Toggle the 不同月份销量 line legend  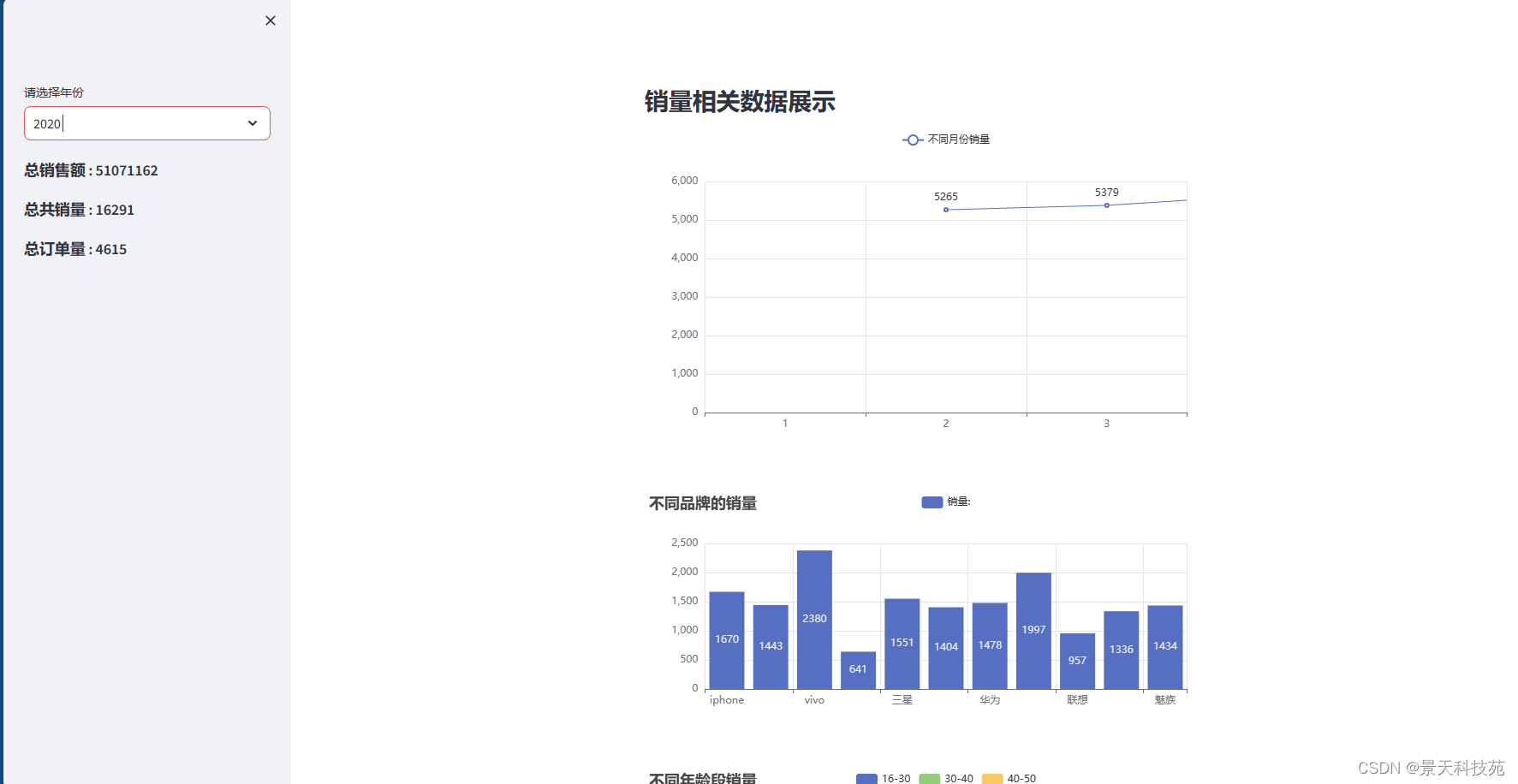pyautogui.click(x=946, y=140)
